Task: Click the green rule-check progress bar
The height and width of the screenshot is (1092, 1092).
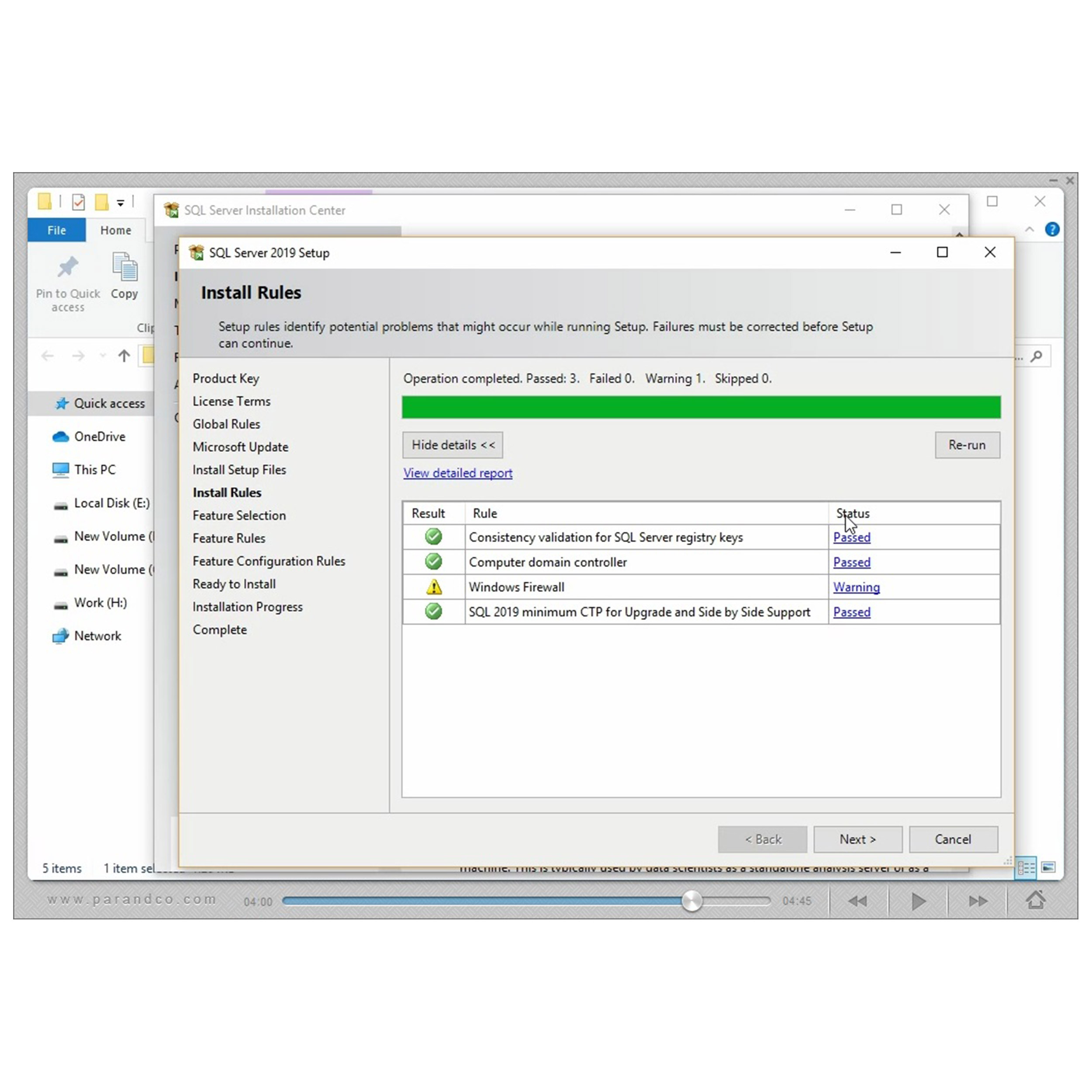Action: pyautogui.click(x=701, y=407)
